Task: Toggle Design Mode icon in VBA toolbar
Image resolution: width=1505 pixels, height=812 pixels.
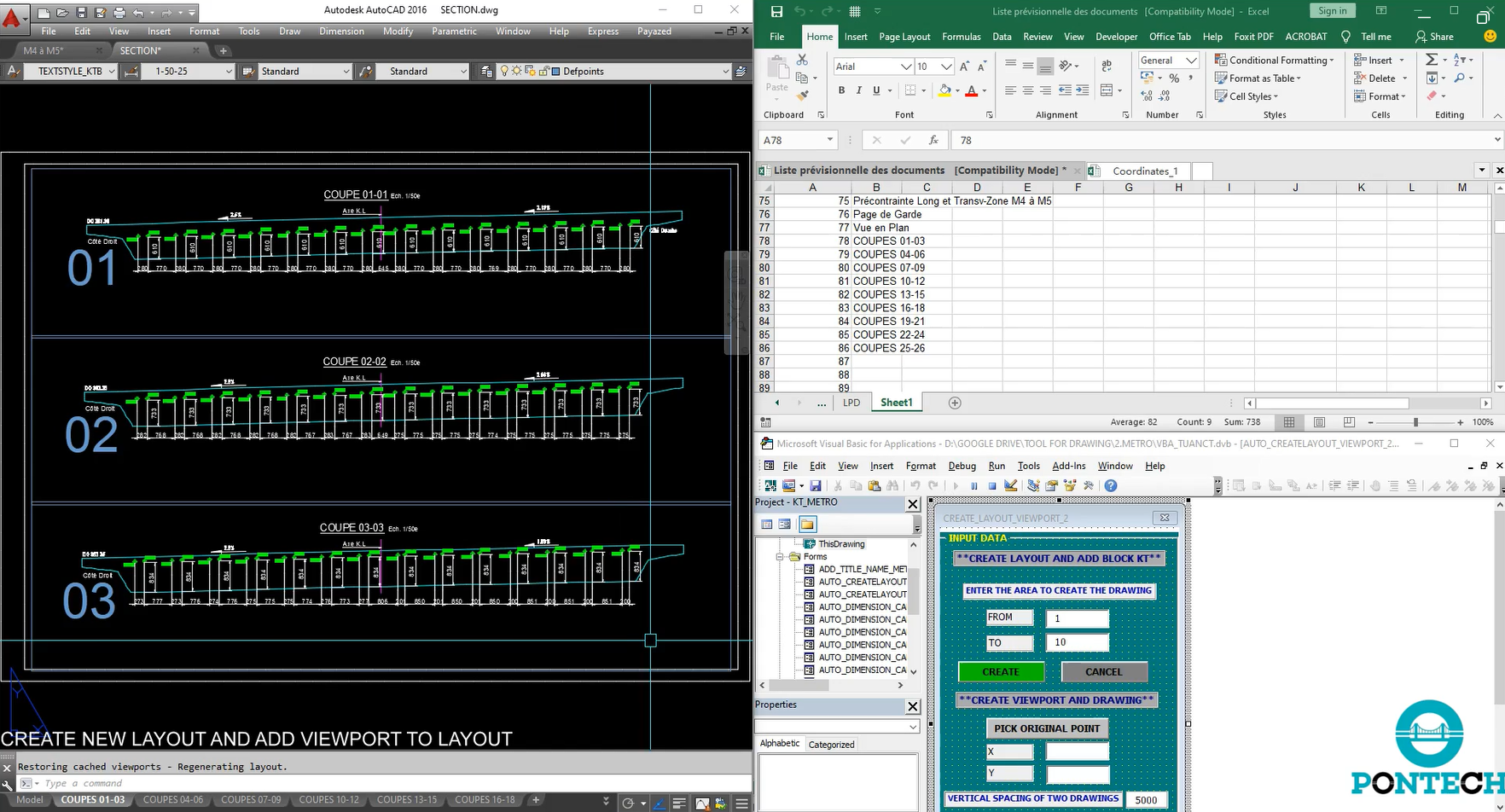Action: [x=1011, y=485]
